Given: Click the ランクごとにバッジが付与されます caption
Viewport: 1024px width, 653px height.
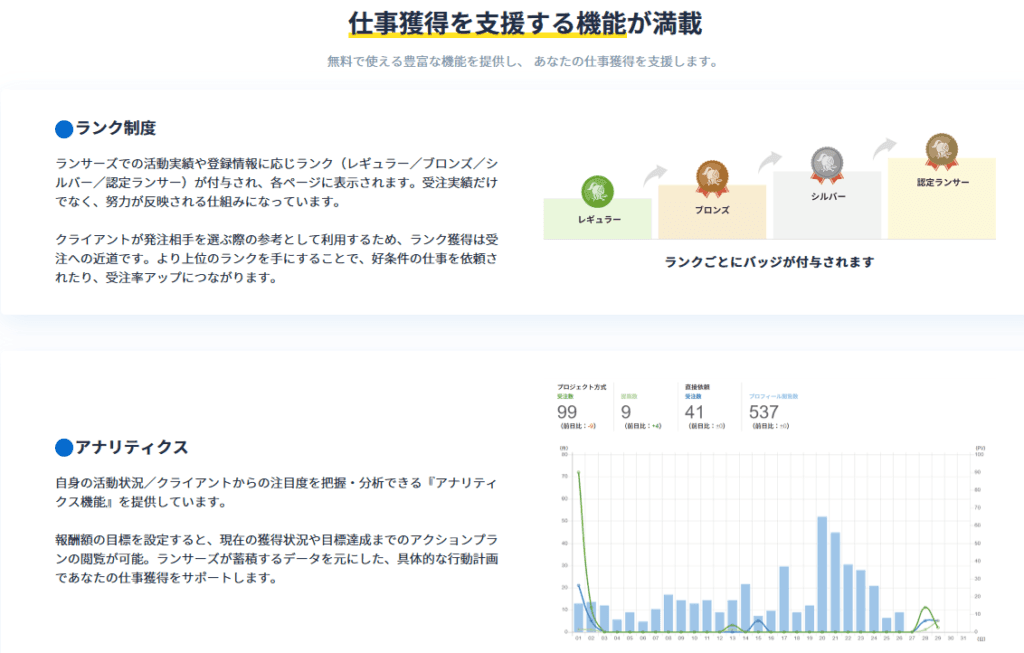Looking at the screenshot, I should pyautogui.click(x=769, y=262).
